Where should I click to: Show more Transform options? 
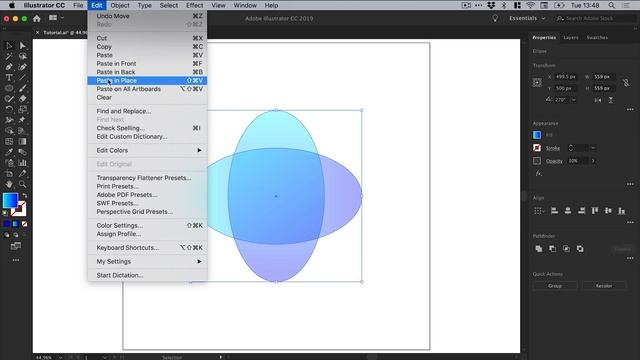coord(630,109)
